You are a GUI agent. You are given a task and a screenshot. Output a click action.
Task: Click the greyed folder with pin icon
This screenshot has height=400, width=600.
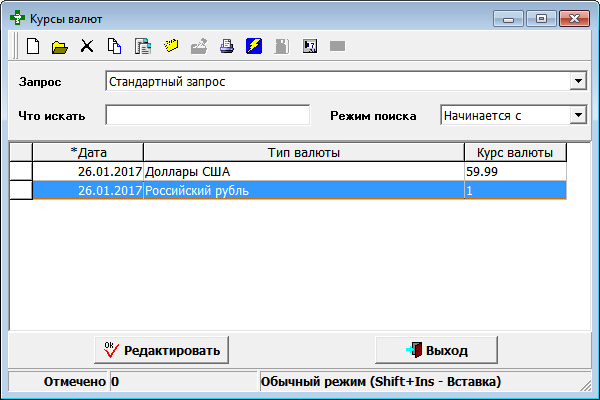click(x=199, y=46)
